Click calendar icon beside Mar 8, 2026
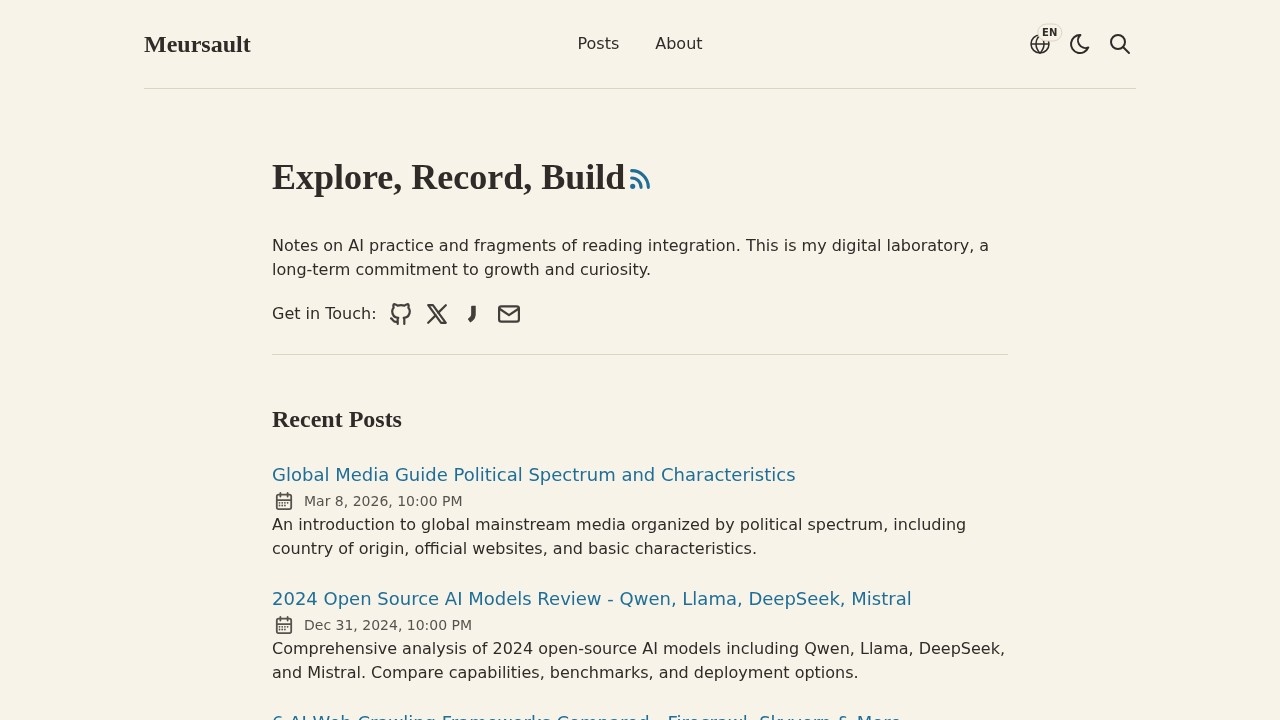This screenshot has width=1280, height=720. click(x=284, y=501)
